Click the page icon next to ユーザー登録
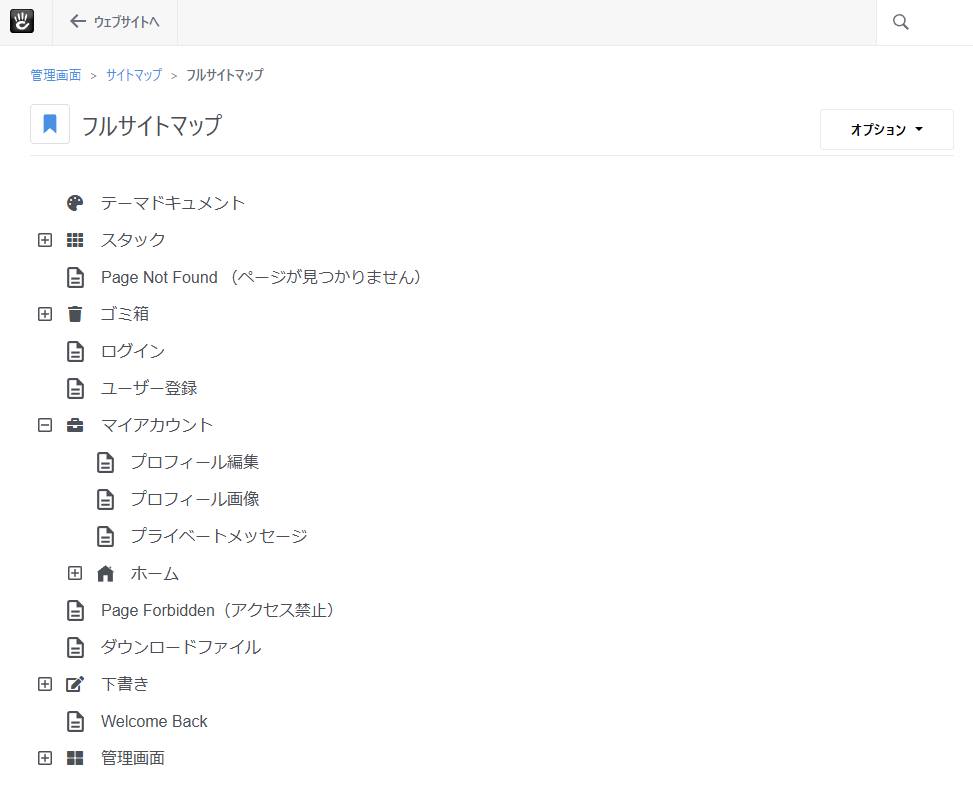The height and width of the screenshot is (786, 973). [x=75, y=388]
